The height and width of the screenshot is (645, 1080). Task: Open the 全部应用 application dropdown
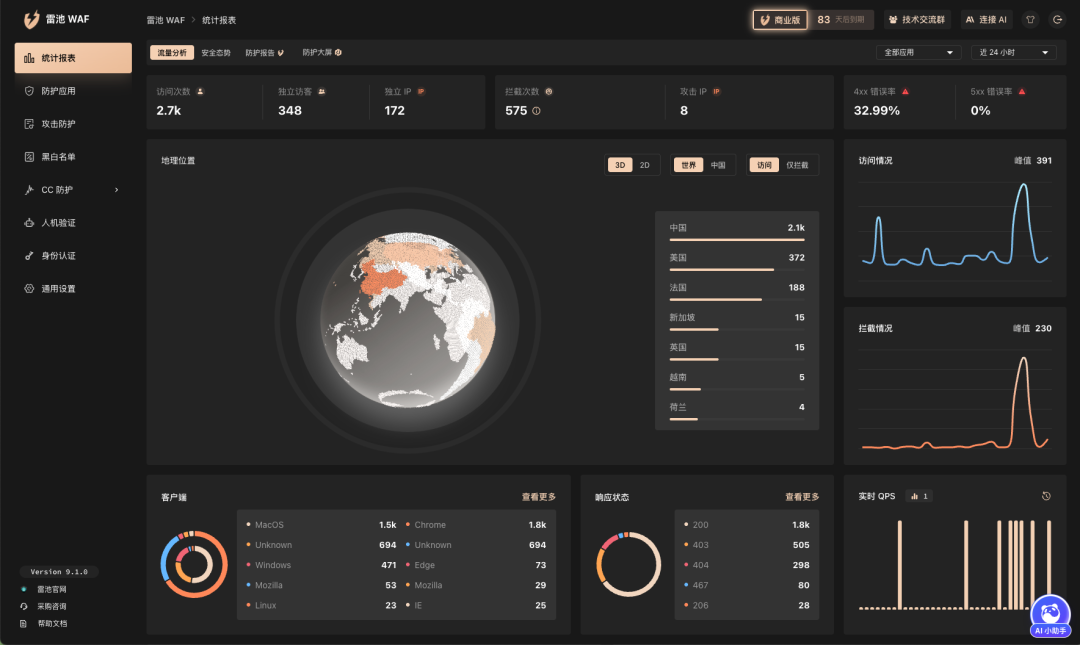point(918,52)
